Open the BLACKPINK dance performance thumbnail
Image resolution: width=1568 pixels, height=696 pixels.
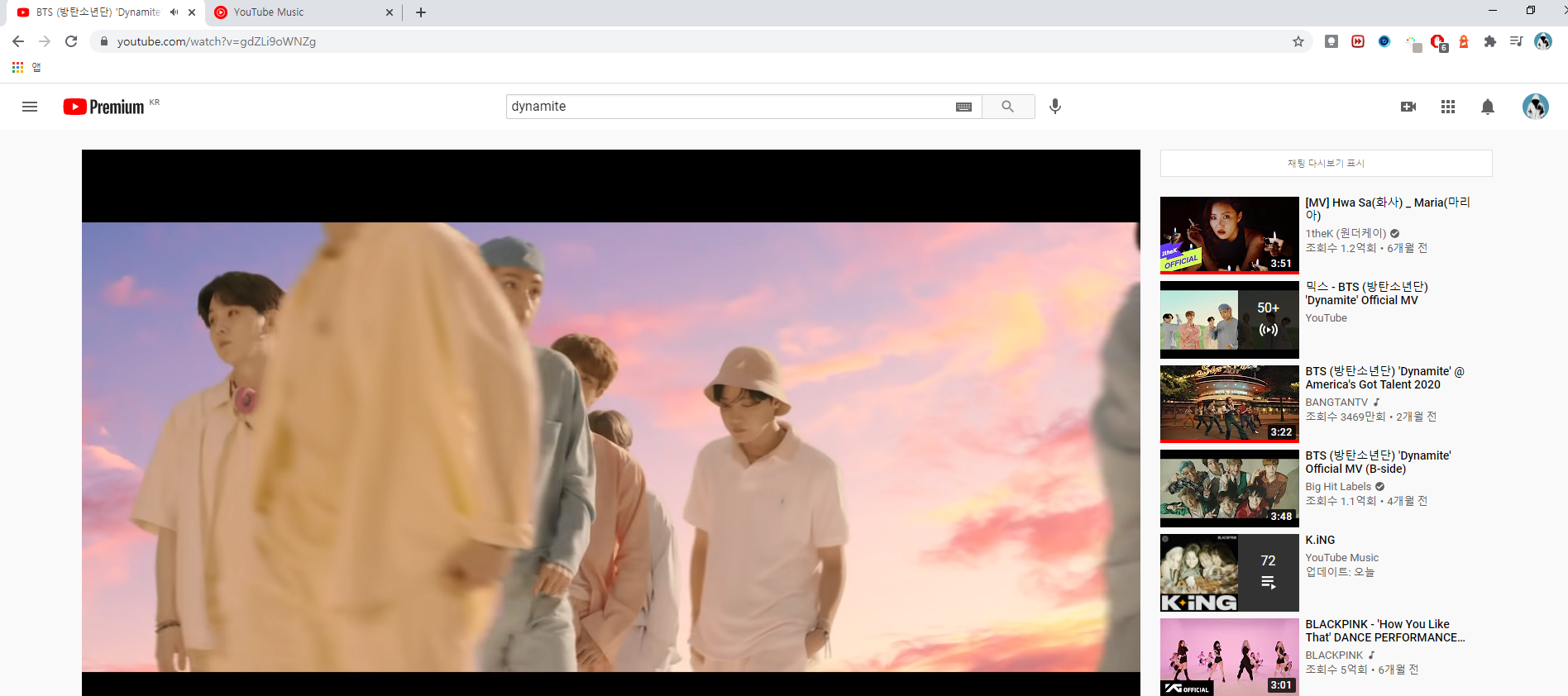click(x=1229, y=657)
